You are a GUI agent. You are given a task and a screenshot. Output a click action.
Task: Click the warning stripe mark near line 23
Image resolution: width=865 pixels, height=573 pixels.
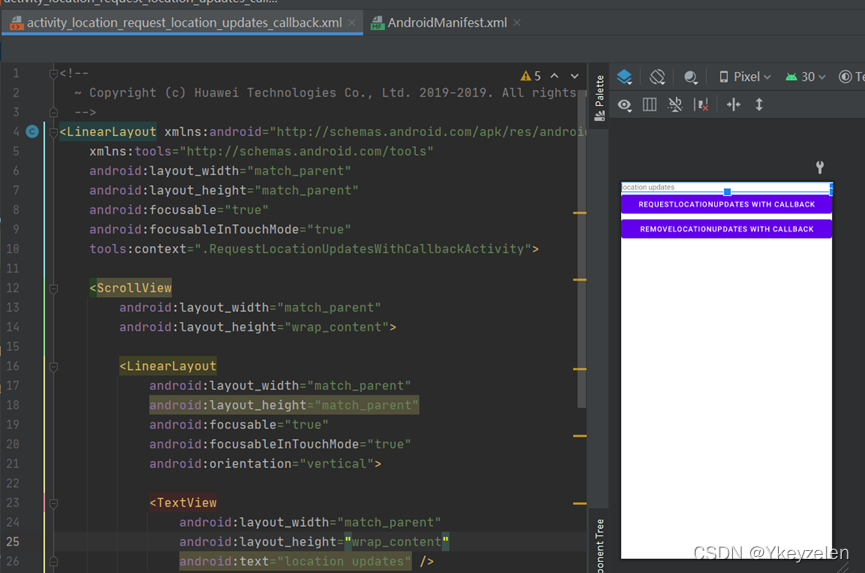click(580, 504)
